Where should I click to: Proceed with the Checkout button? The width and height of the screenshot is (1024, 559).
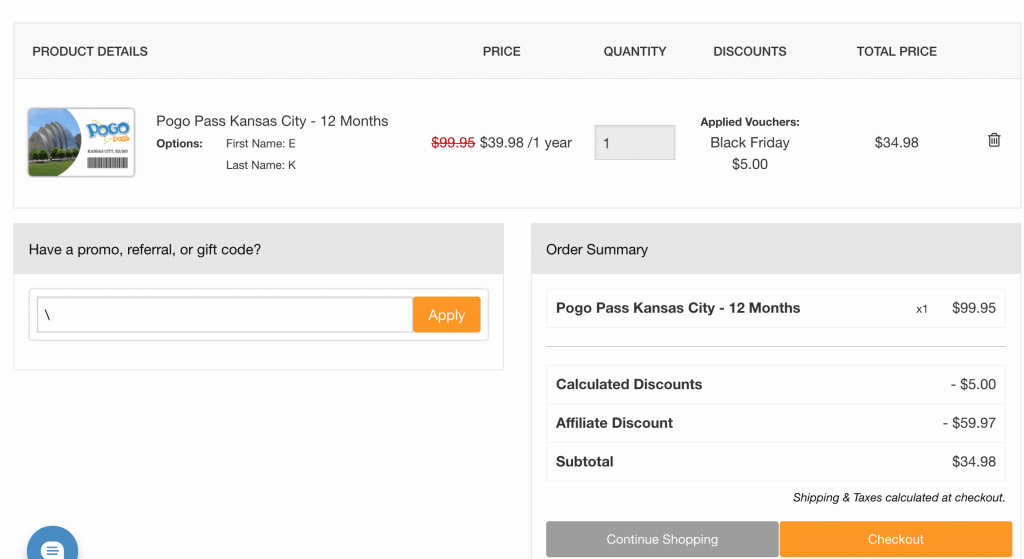click(895, 539)
